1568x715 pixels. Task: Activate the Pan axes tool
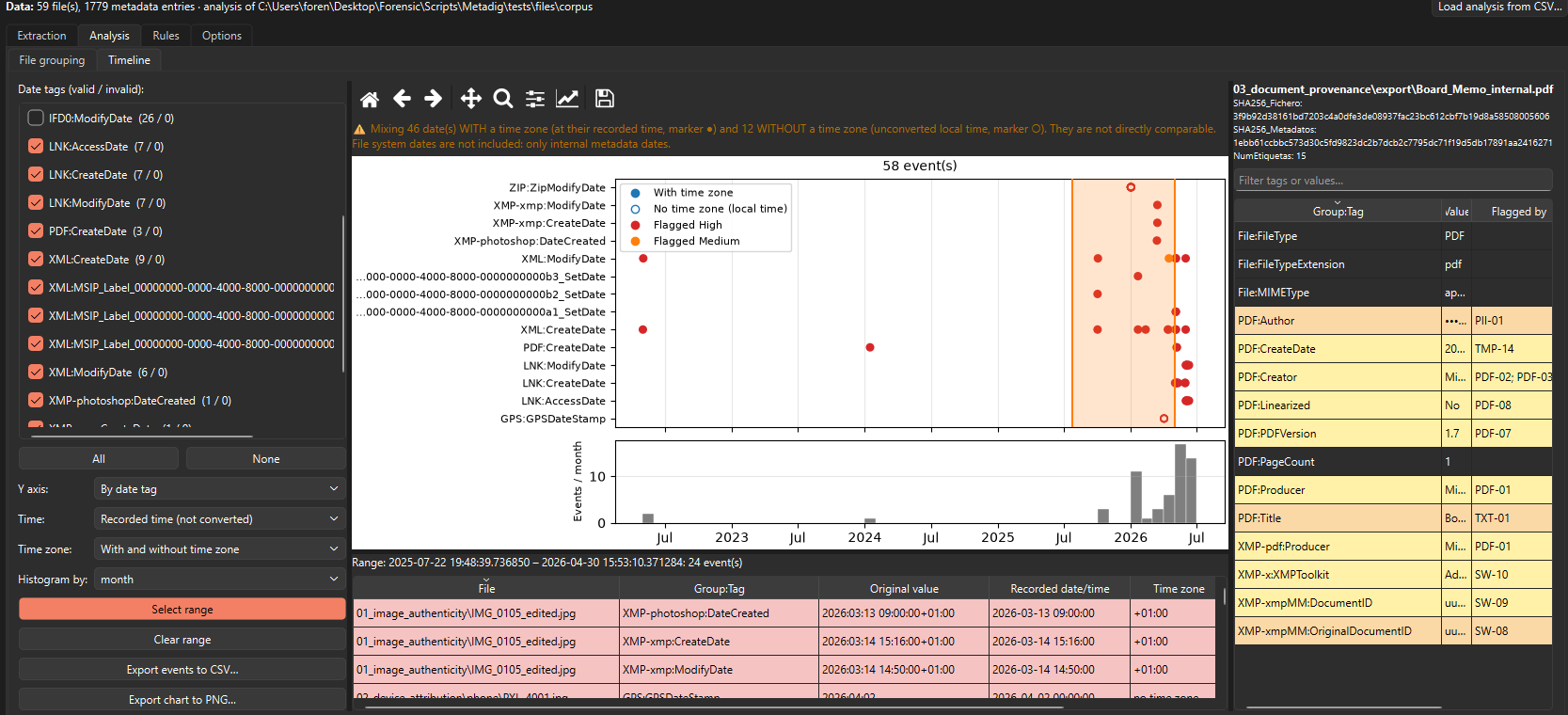pyautogui.click(x=471, y=99)
